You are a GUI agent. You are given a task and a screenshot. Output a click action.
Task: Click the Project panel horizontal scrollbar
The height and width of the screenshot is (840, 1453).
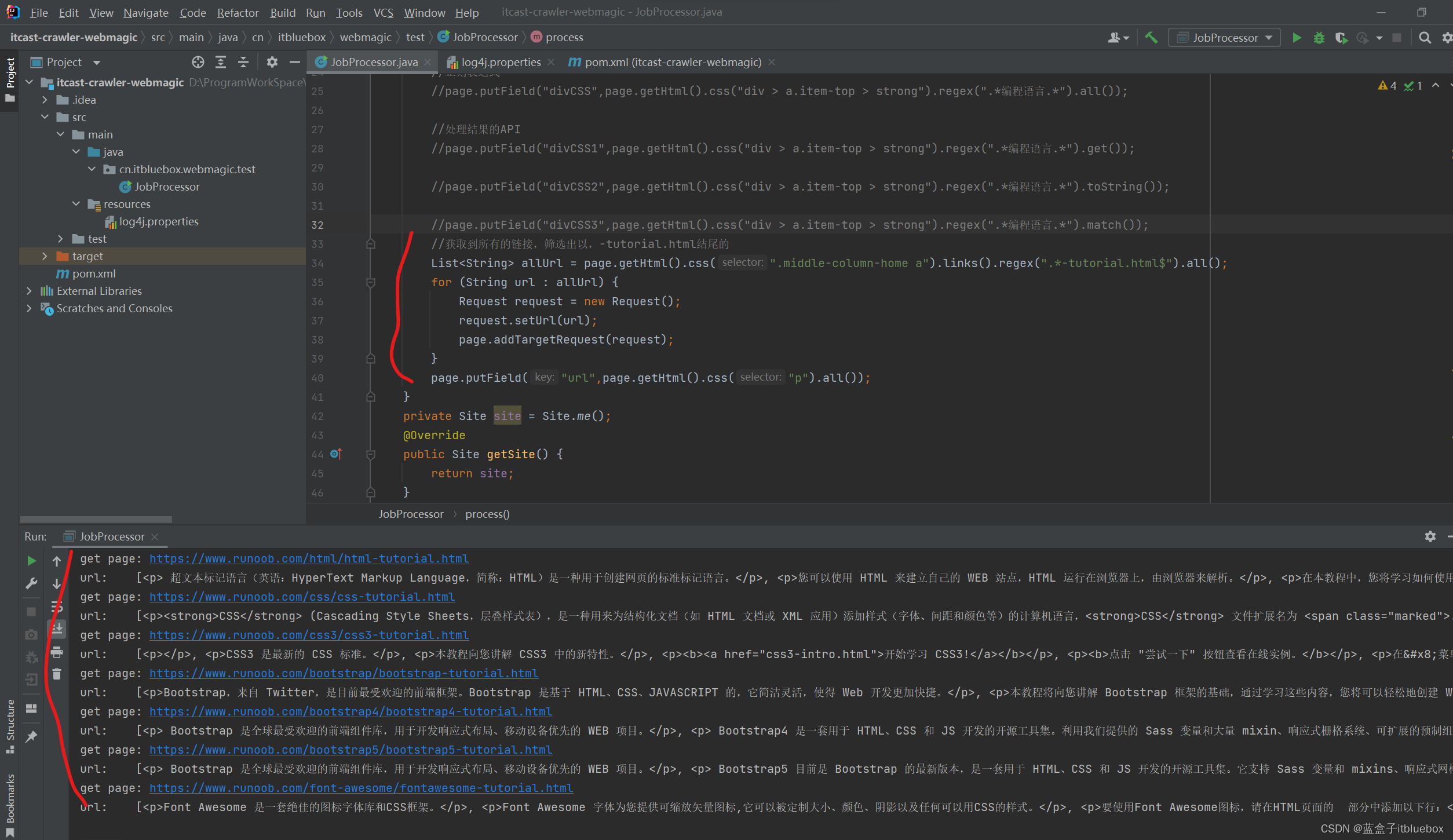(x=96, y=519)
